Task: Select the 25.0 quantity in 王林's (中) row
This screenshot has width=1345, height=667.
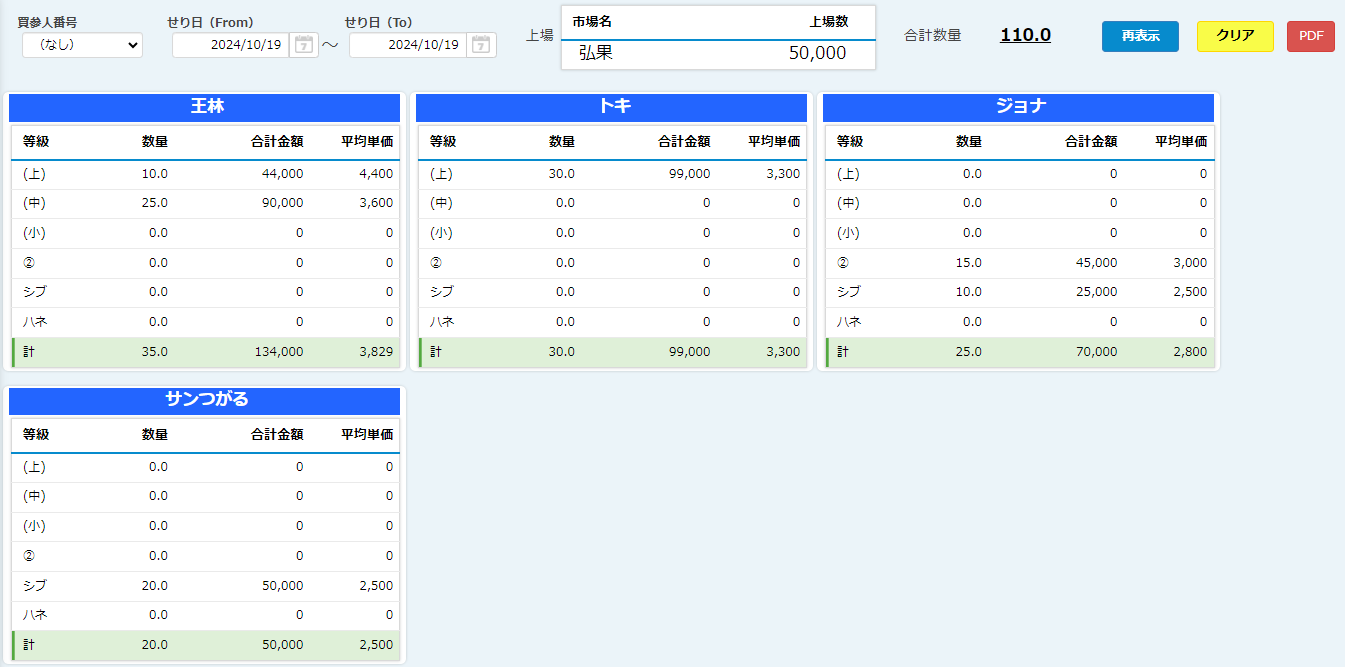Action: click(x=155, y=204)
